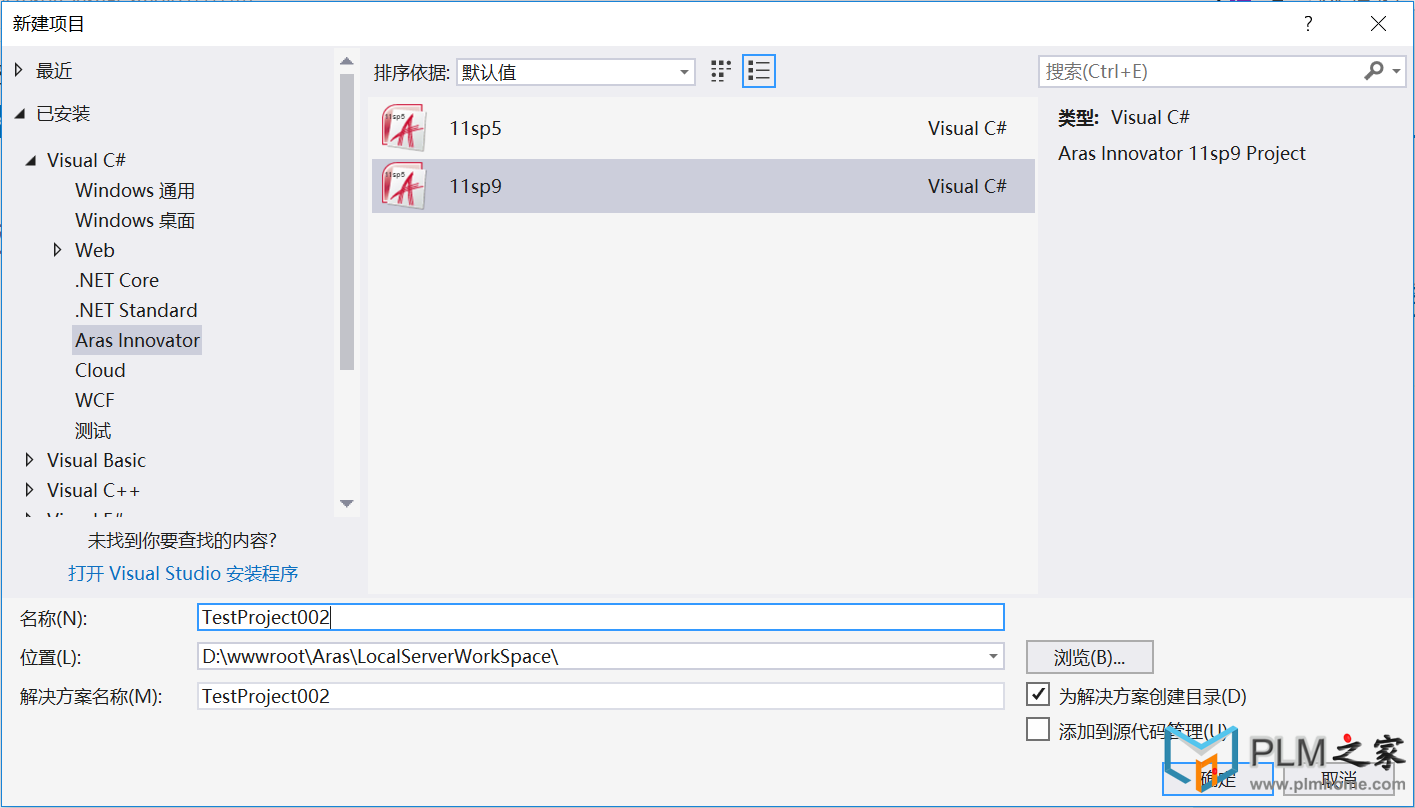Click the search magnifier icon
1415x808 pixels.
[1374, 71]
